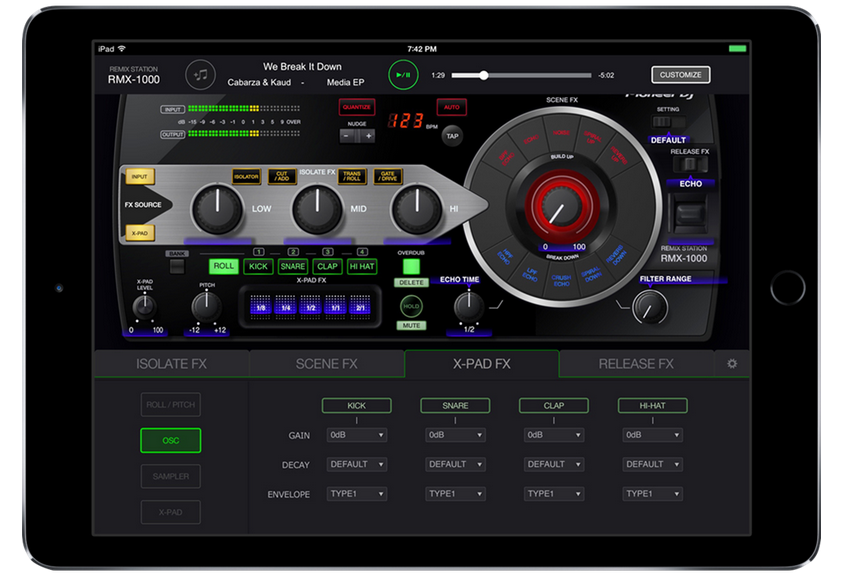Image resolution: width=847 pixels, height=576 pixels.
Task: Click the track playback progress slider
Action: (x=519, y=75)
